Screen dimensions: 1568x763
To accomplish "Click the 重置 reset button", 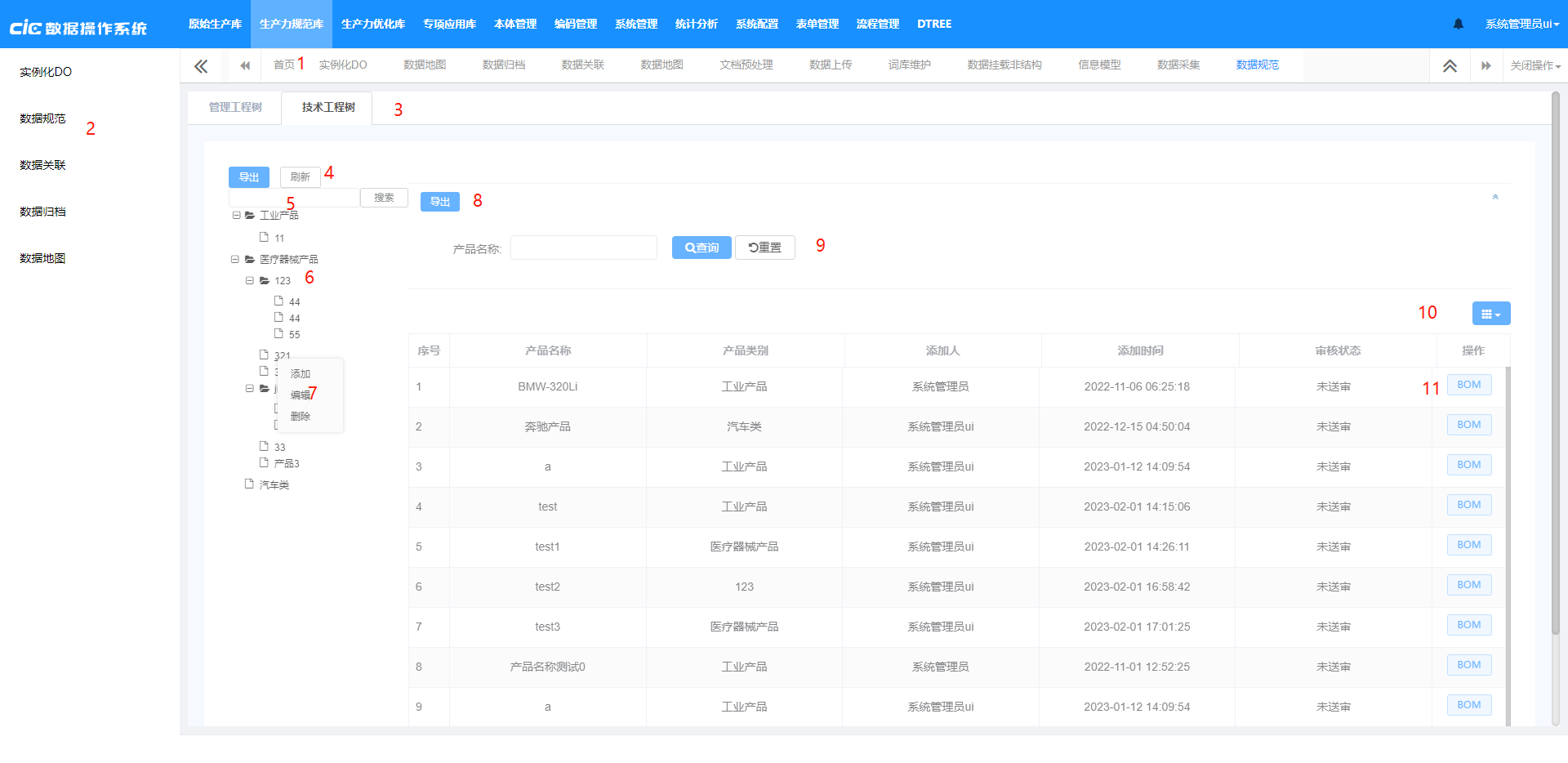I will [764, 247].
